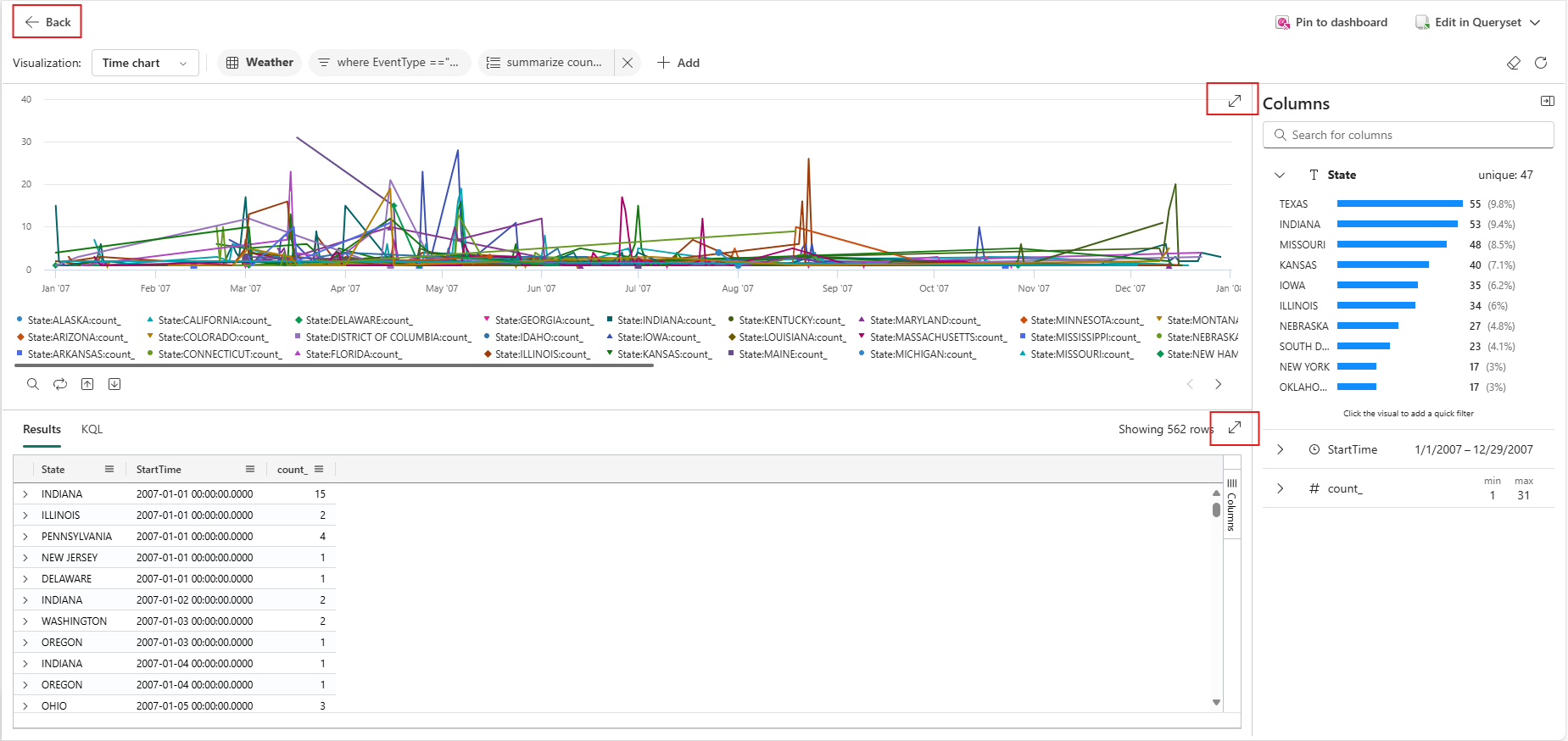Click the chart reset loop icon

click(x=60, y=384)
